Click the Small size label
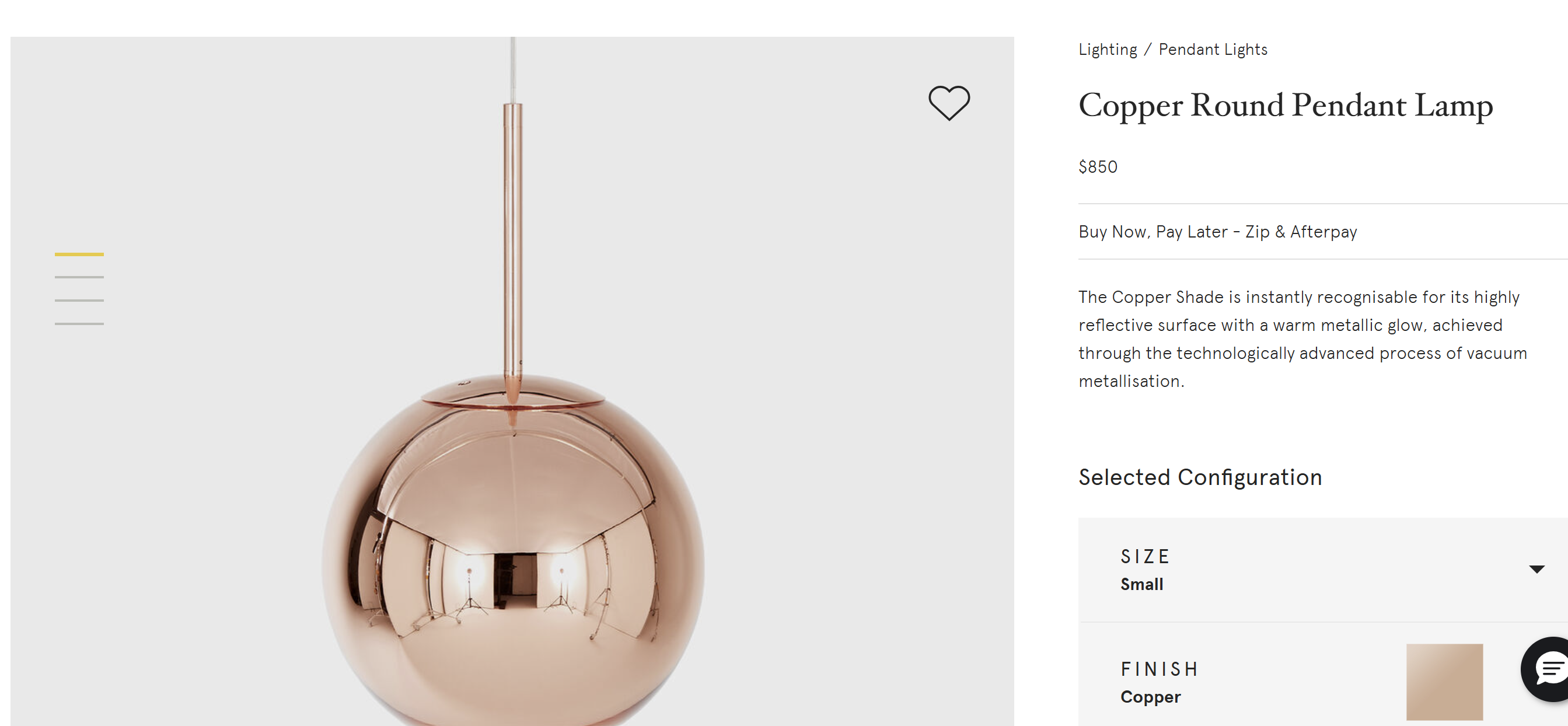The width and height of the screenshot is (1568, 726). pos(1142,584)
